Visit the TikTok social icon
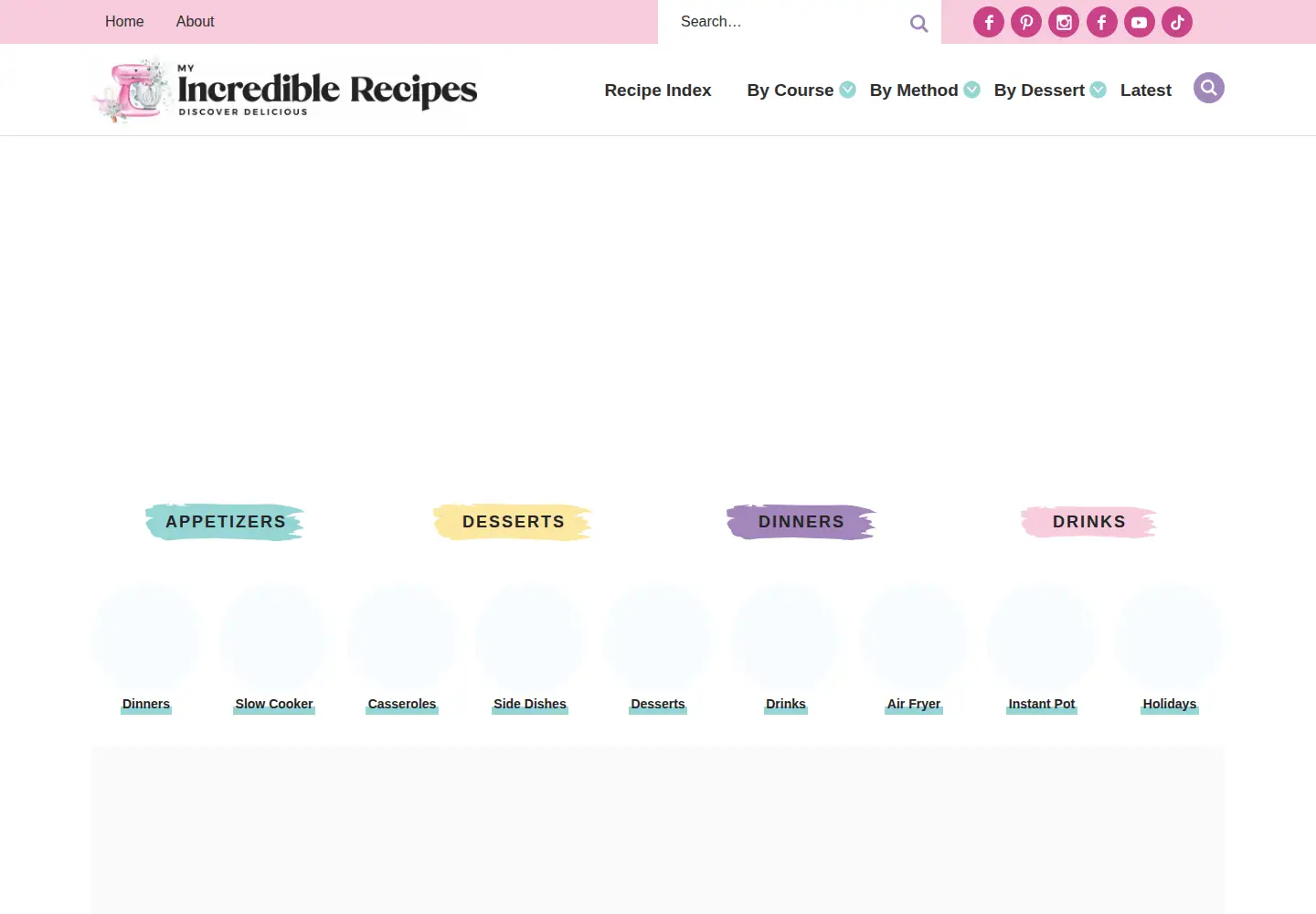This screenshot has width=1316, height=914. 1177,22
